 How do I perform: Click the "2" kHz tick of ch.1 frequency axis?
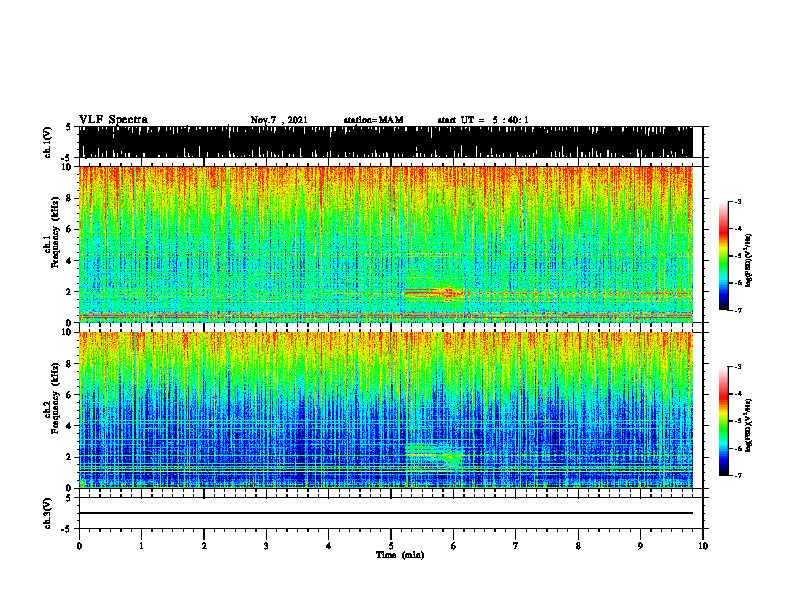[69, 292]
